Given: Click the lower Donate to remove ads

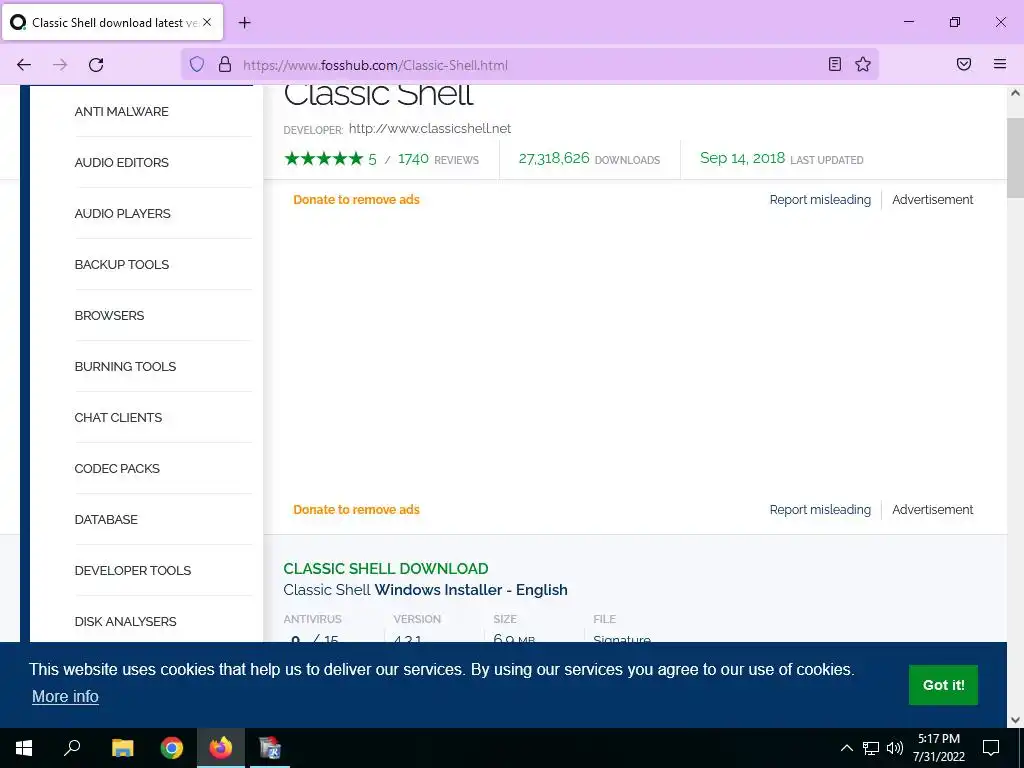Looking at the screenshot, I should 356,509.
